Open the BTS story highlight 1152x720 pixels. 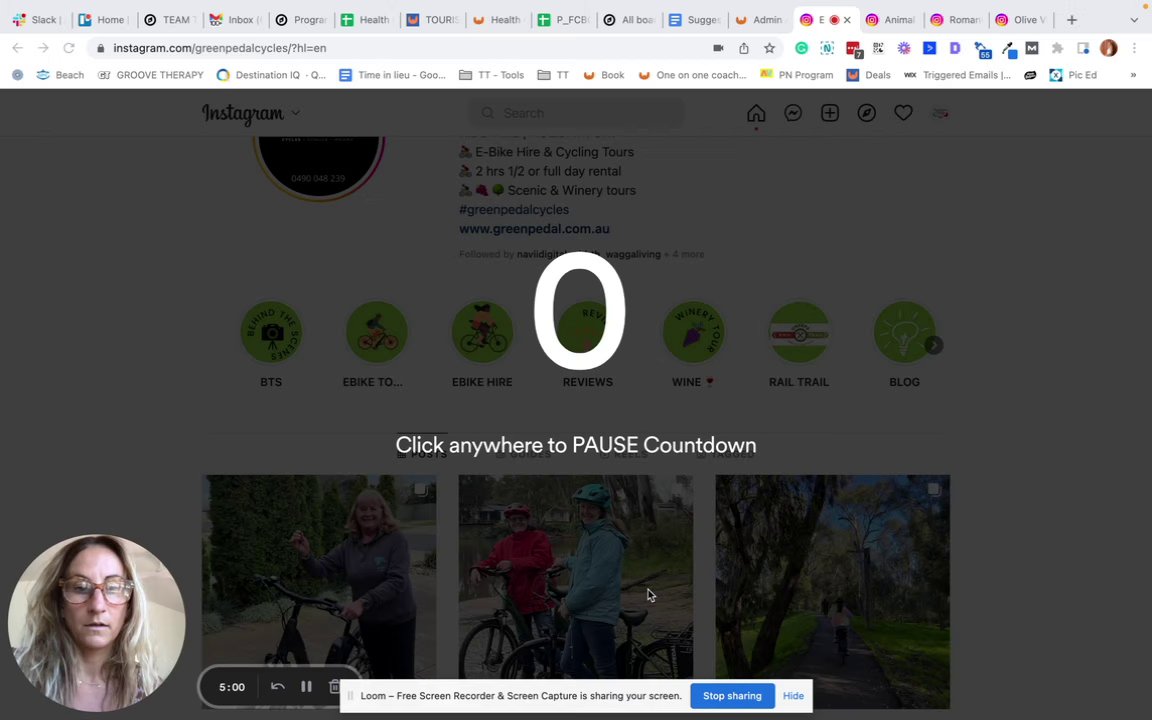(x=271, y=332)
